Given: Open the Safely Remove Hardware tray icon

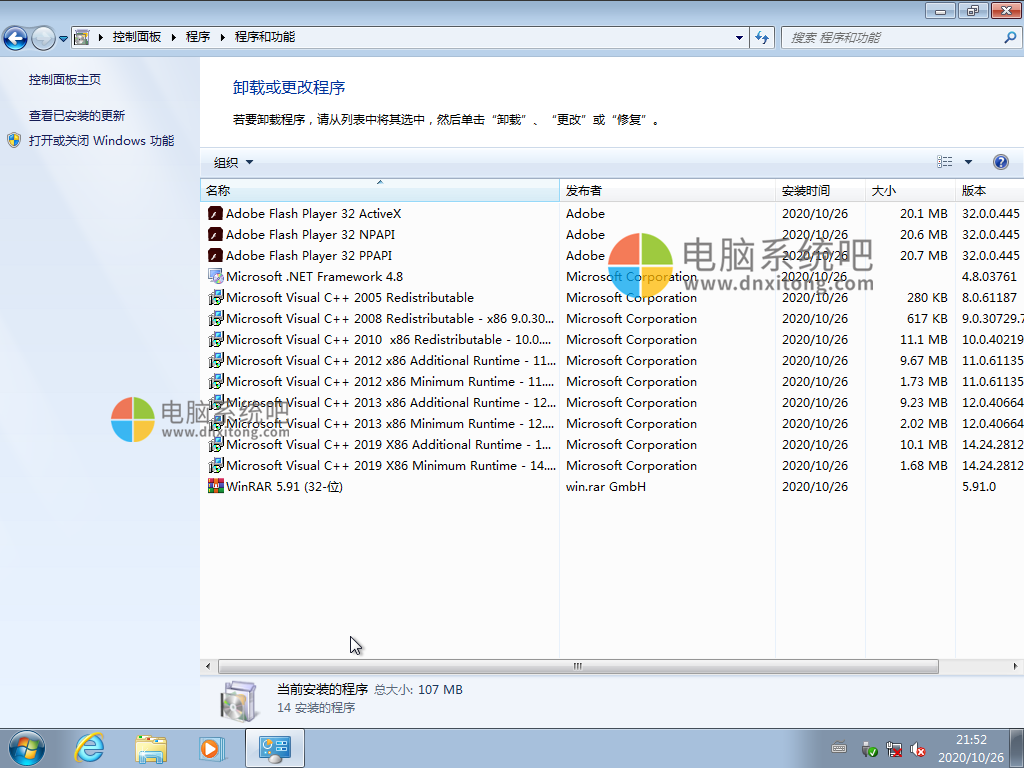Looking at the screenshot, I should 869,748.
